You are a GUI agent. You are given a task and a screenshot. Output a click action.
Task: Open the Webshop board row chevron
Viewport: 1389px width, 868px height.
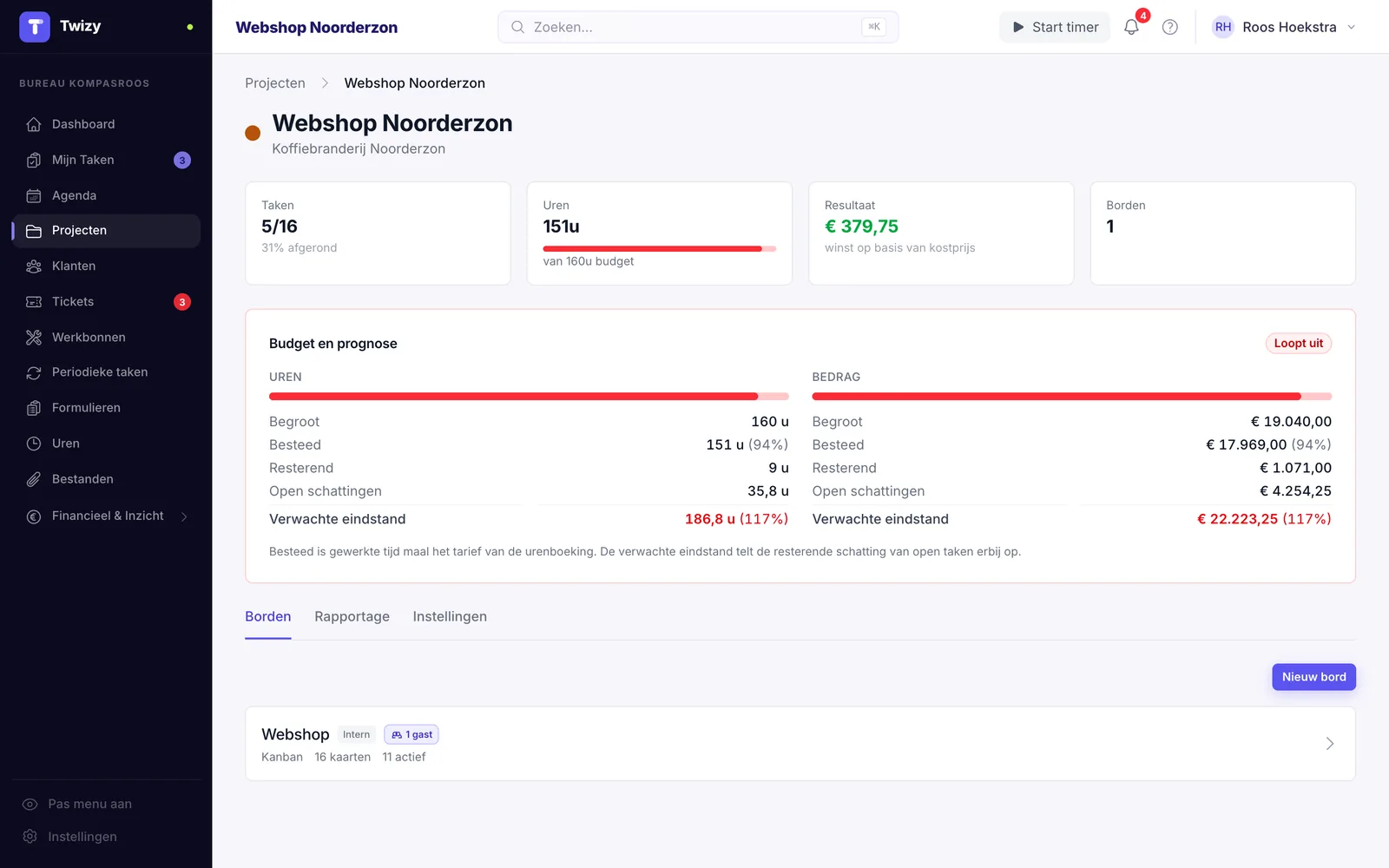click(x=1330, y=744)
